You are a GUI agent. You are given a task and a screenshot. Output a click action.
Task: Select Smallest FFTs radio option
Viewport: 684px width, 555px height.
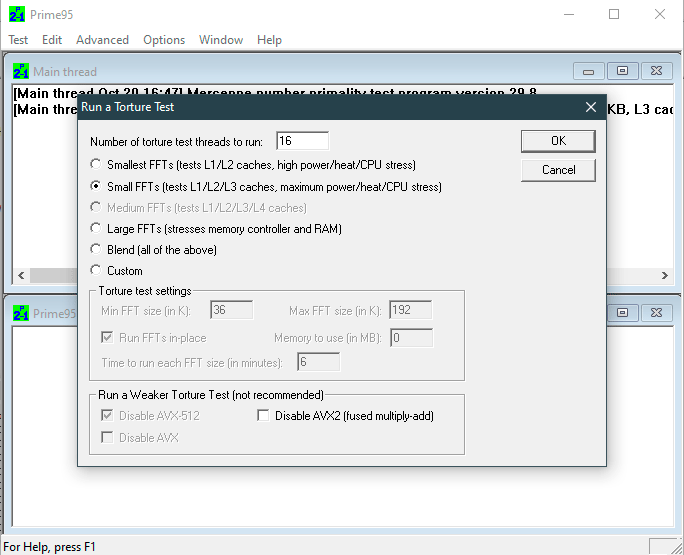[x=253, y=164]
